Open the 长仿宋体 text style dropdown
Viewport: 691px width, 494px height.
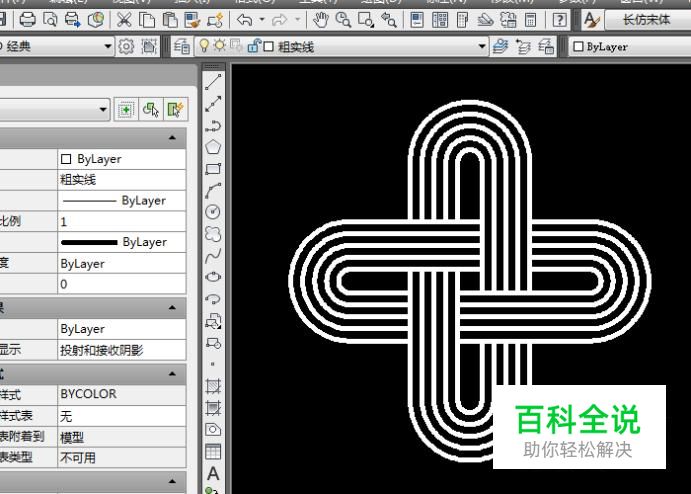pyautogui.click(x=648, y=19)
